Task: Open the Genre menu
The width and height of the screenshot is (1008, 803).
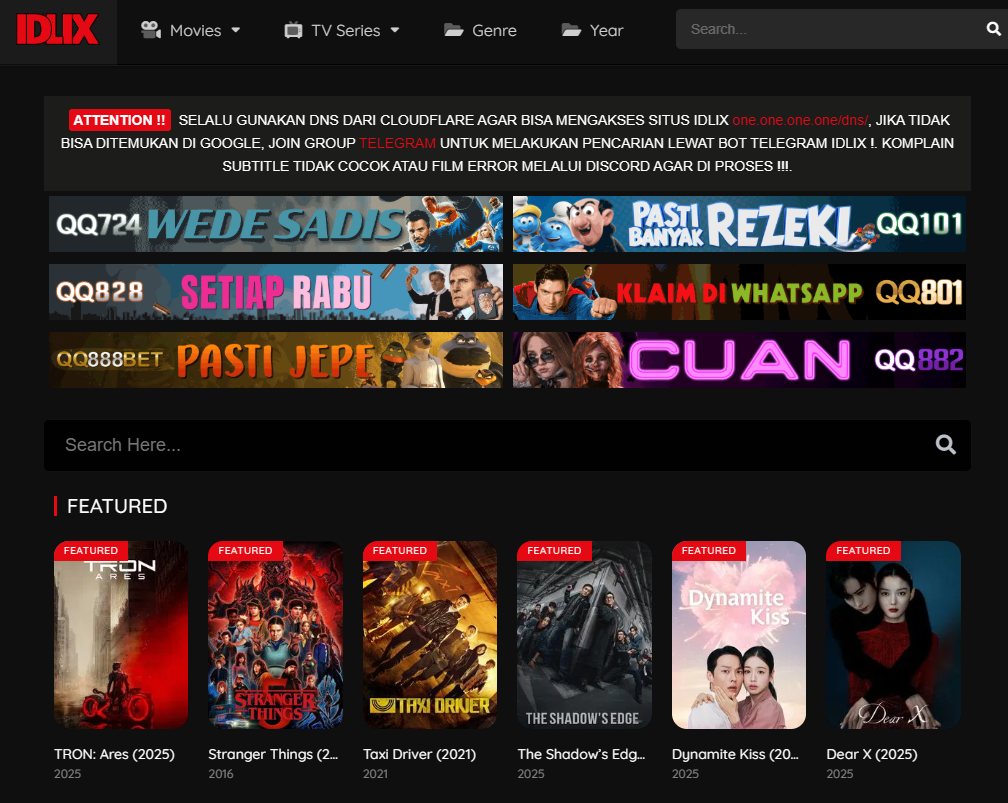Action: pyautogui.click(x=494, y=30)
